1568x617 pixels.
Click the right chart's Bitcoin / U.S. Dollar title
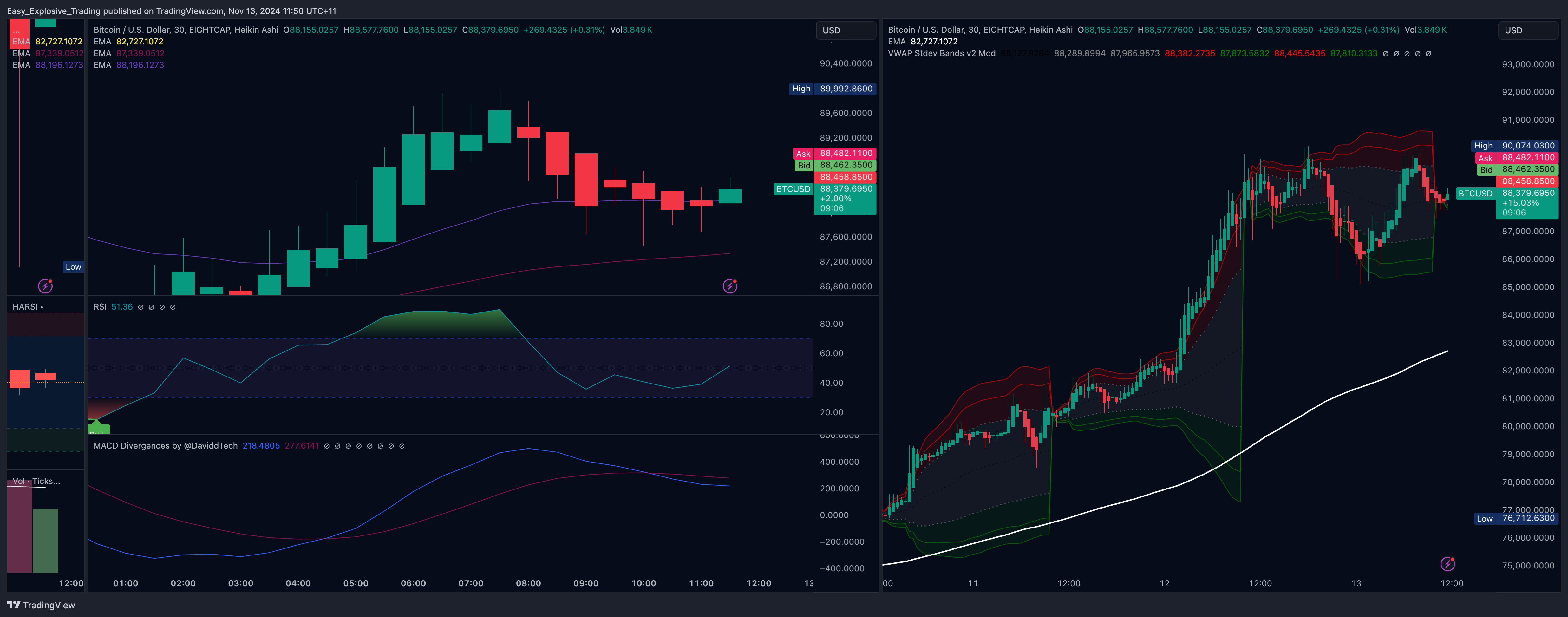click(x=980, y=30)
